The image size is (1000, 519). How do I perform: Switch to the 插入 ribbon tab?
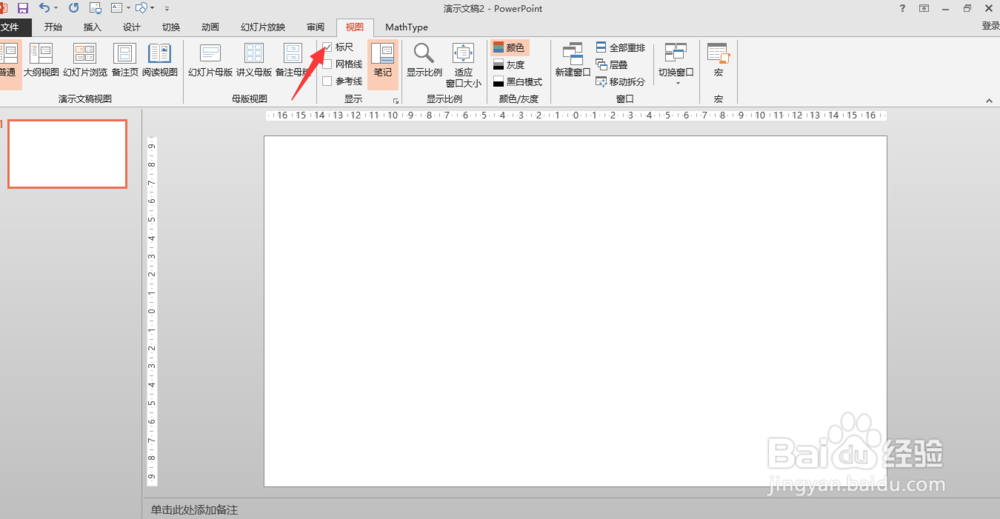(x=92, y=27)
